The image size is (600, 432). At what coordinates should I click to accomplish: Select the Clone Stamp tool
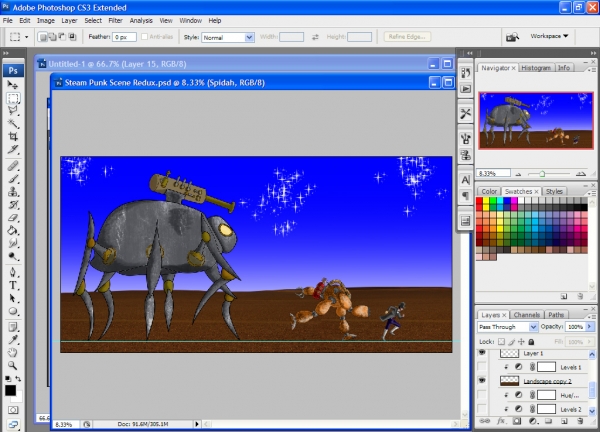point(13,192)
